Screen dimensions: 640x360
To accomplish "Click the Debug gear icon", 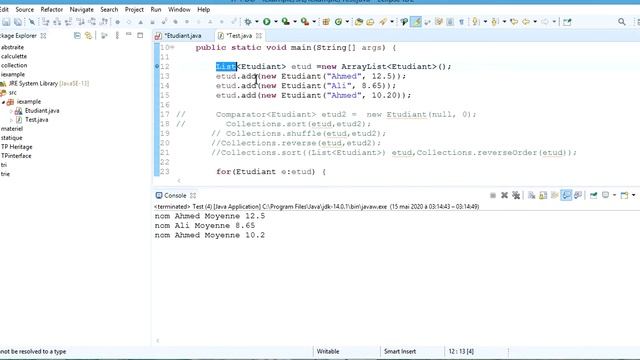I will click(x=248, y=22).
